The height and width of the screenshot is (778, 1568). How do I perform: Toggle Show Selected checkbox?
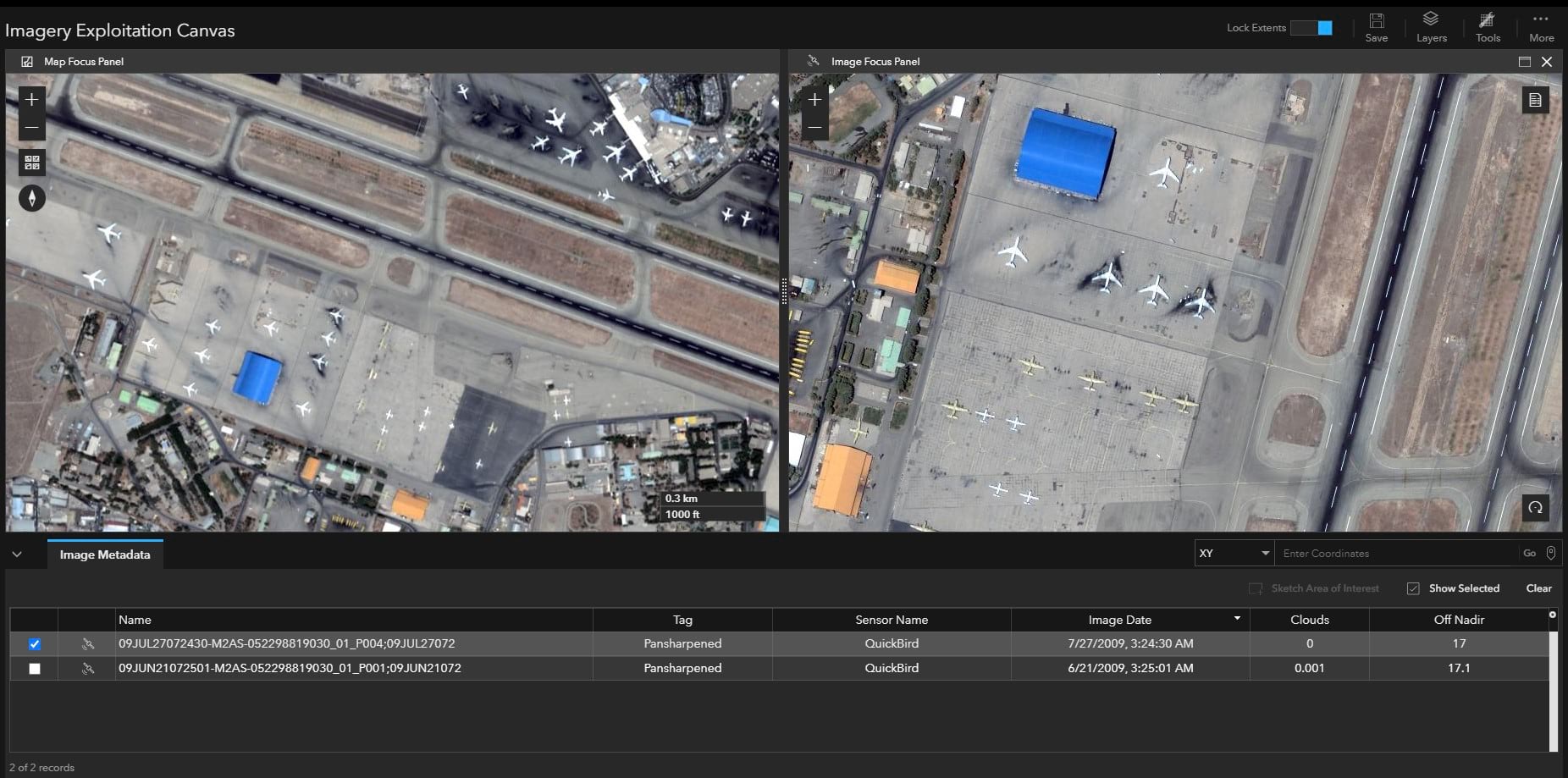1413,588
